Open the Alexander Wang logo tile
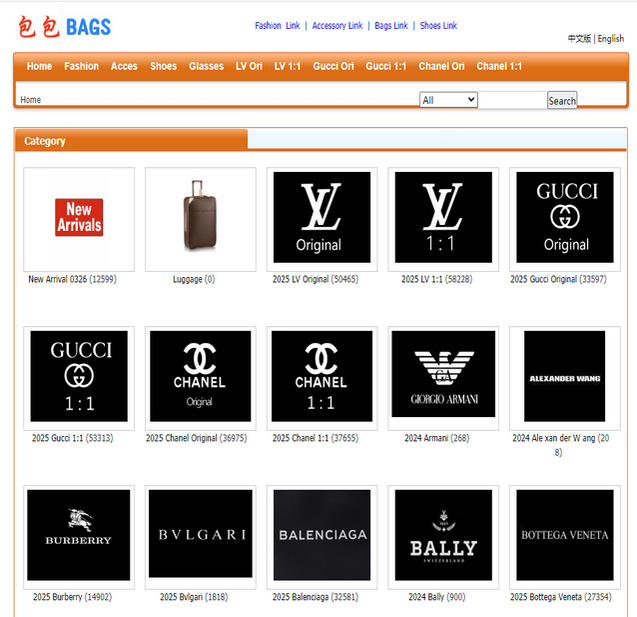The height and width of the screenshot is (617, 637). coord(564,377)
